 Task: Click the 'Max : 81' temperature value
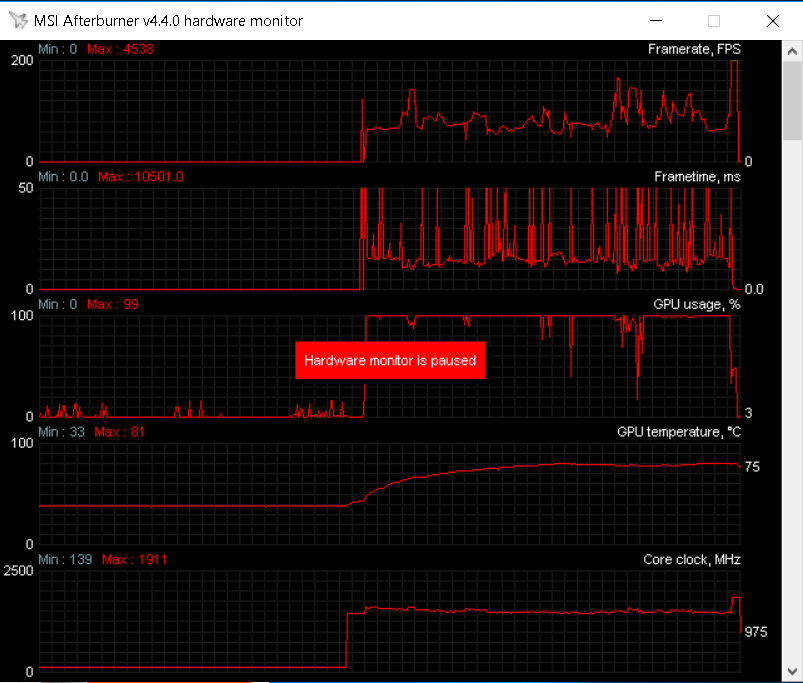click(x=119, y=432)
